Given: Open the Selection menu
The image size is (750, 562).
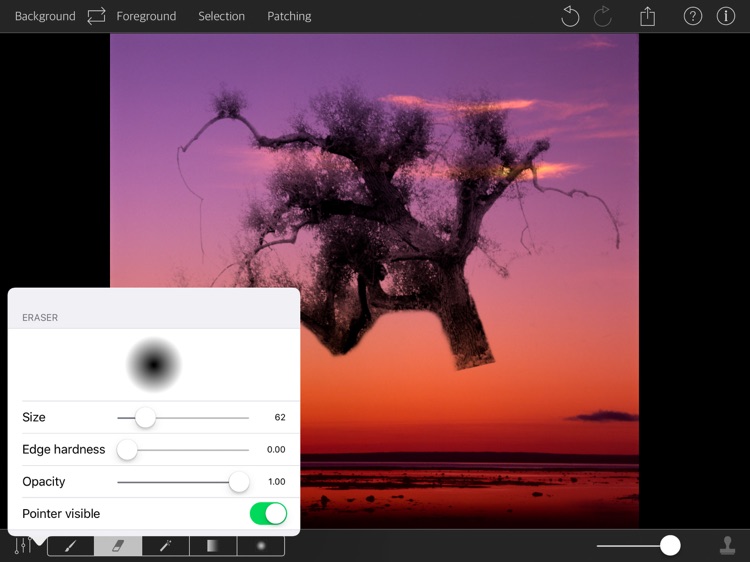Looking at the screenshot, I should (x=221, y=16).
